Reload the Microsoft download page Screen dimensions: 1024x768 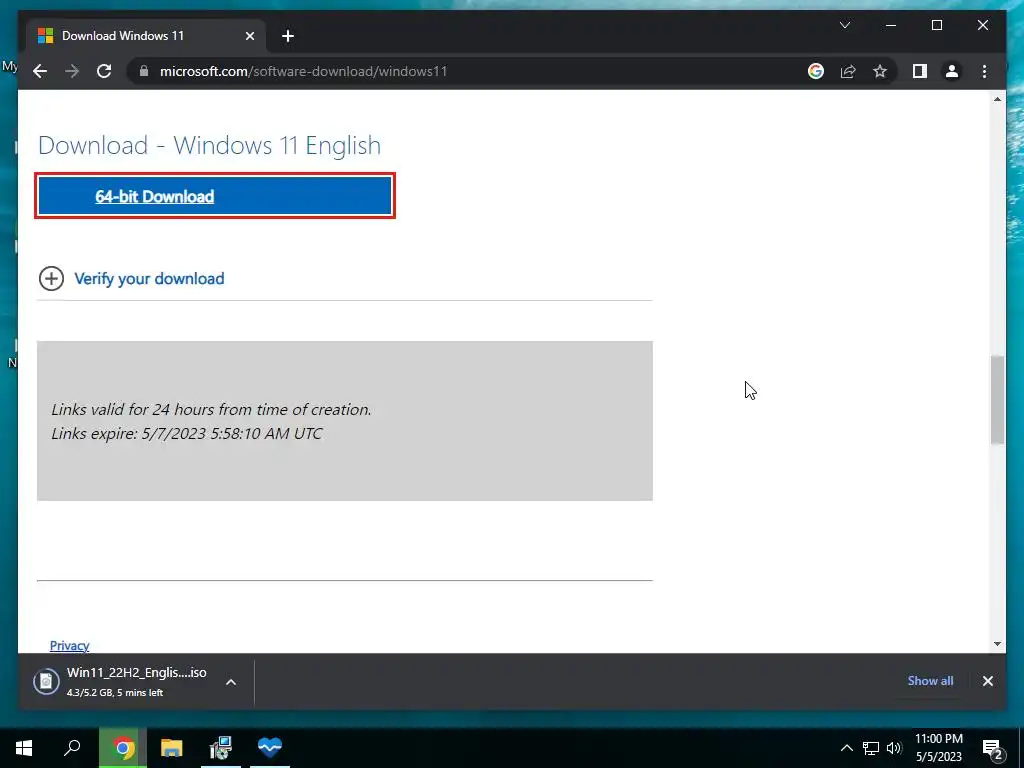[104, 71]
